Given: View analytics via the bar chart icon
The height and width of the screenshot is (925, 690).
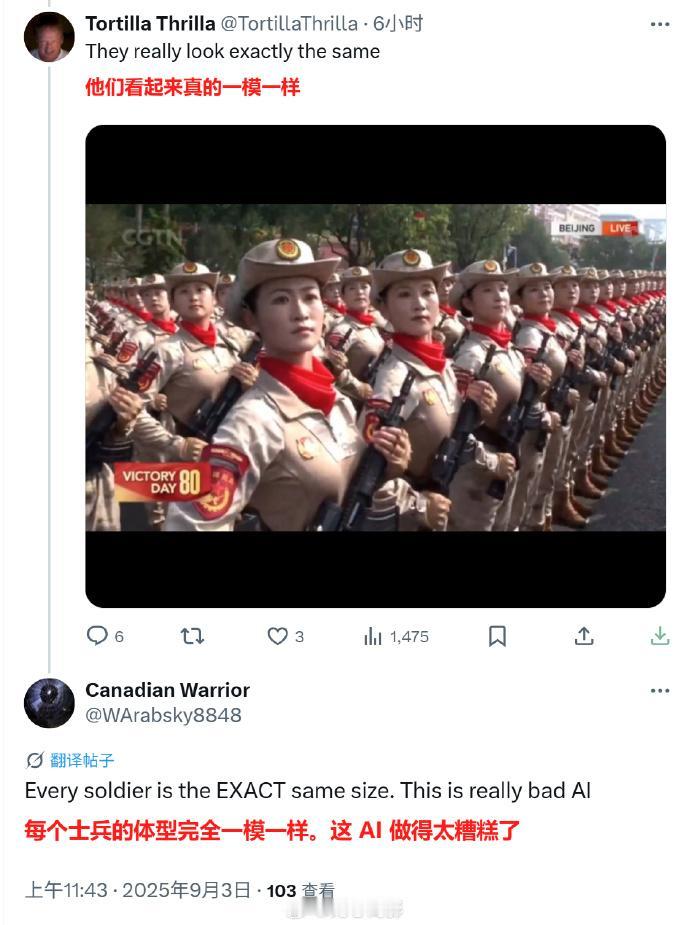Looking at the screenshot, I should [373, 636].
